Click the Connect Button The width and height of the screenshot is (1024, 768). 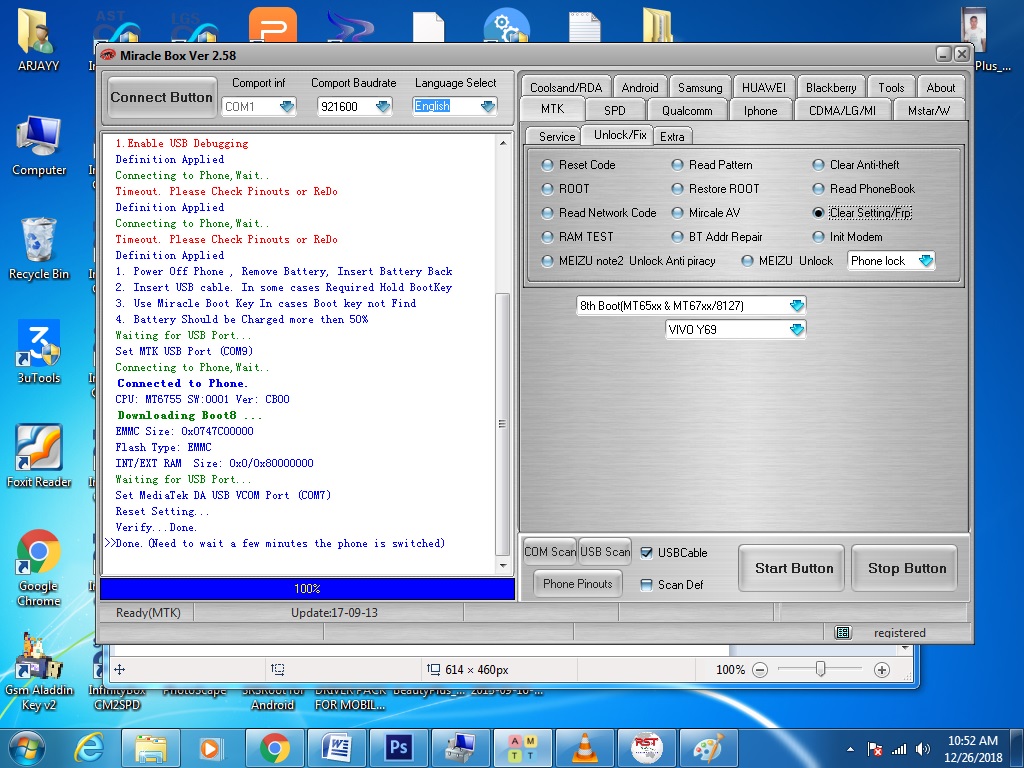[162, 97]
